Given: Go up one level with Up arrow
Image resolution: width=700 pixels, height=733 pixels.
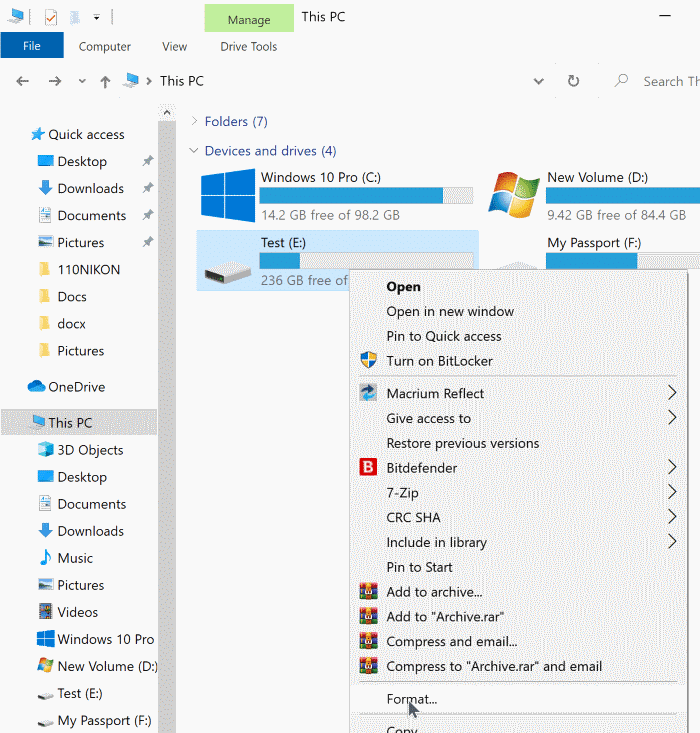Looking at the screenshot, I should [x=105, y=82].
